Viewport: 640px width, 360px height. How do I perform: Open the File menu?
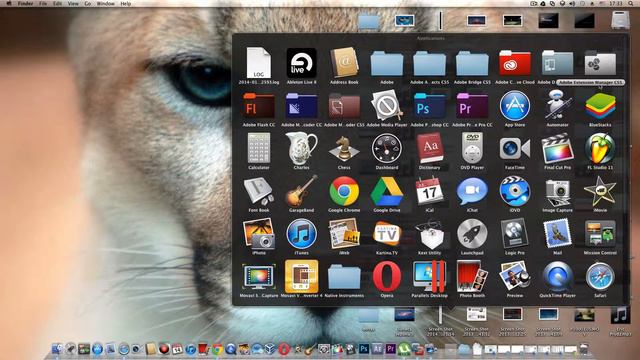point(43,3)
